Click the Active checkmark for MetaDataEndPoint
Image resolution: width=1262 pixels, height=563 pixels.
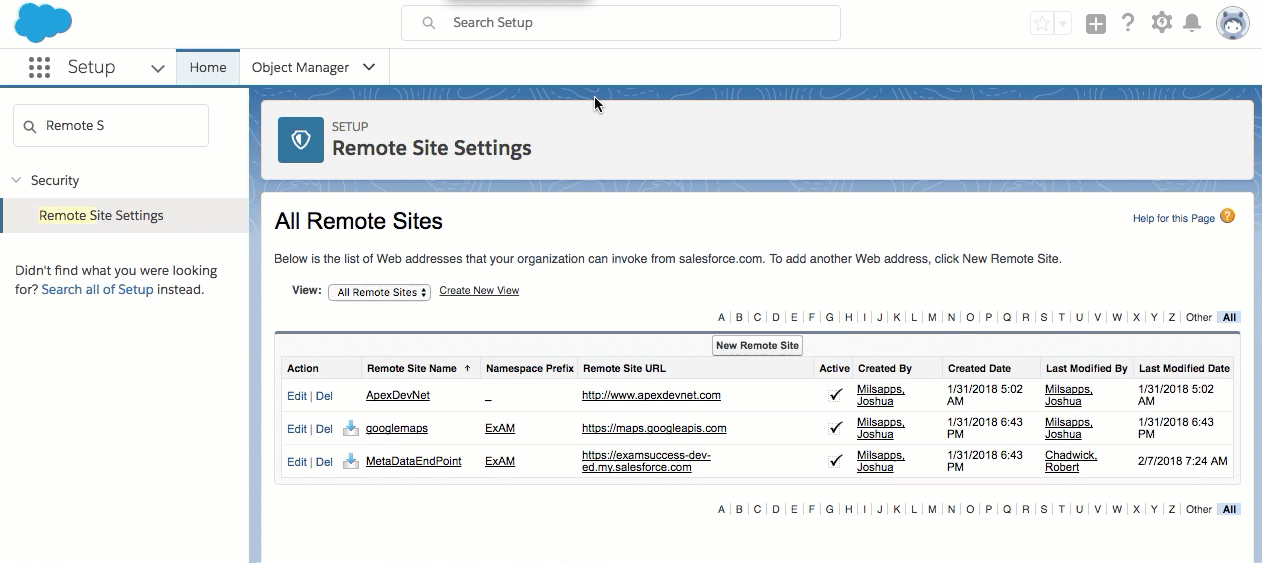click(835, 461)
